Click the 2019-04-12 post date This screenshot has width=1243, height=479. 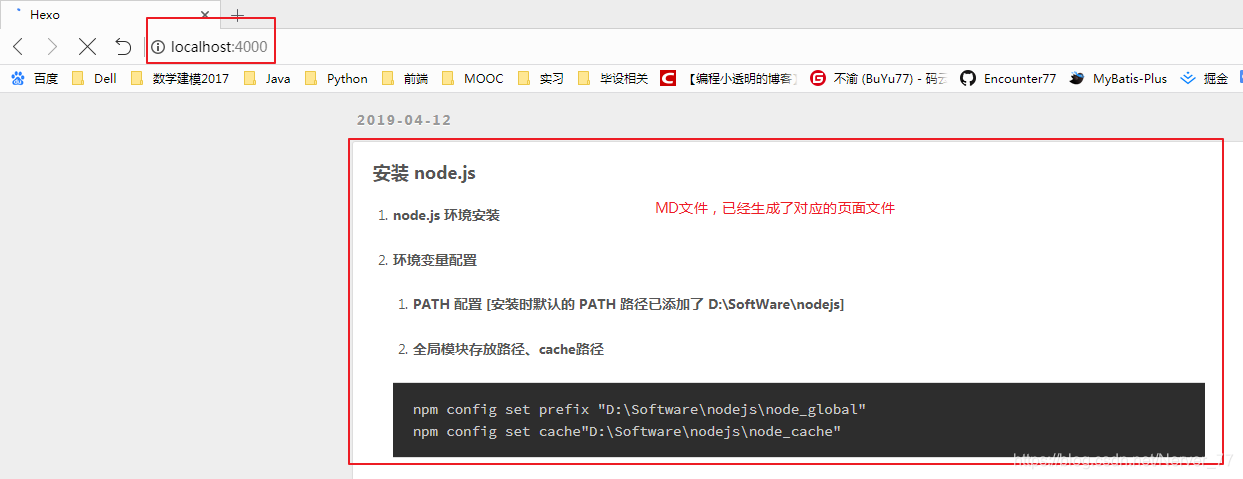(x=404, y=120)
